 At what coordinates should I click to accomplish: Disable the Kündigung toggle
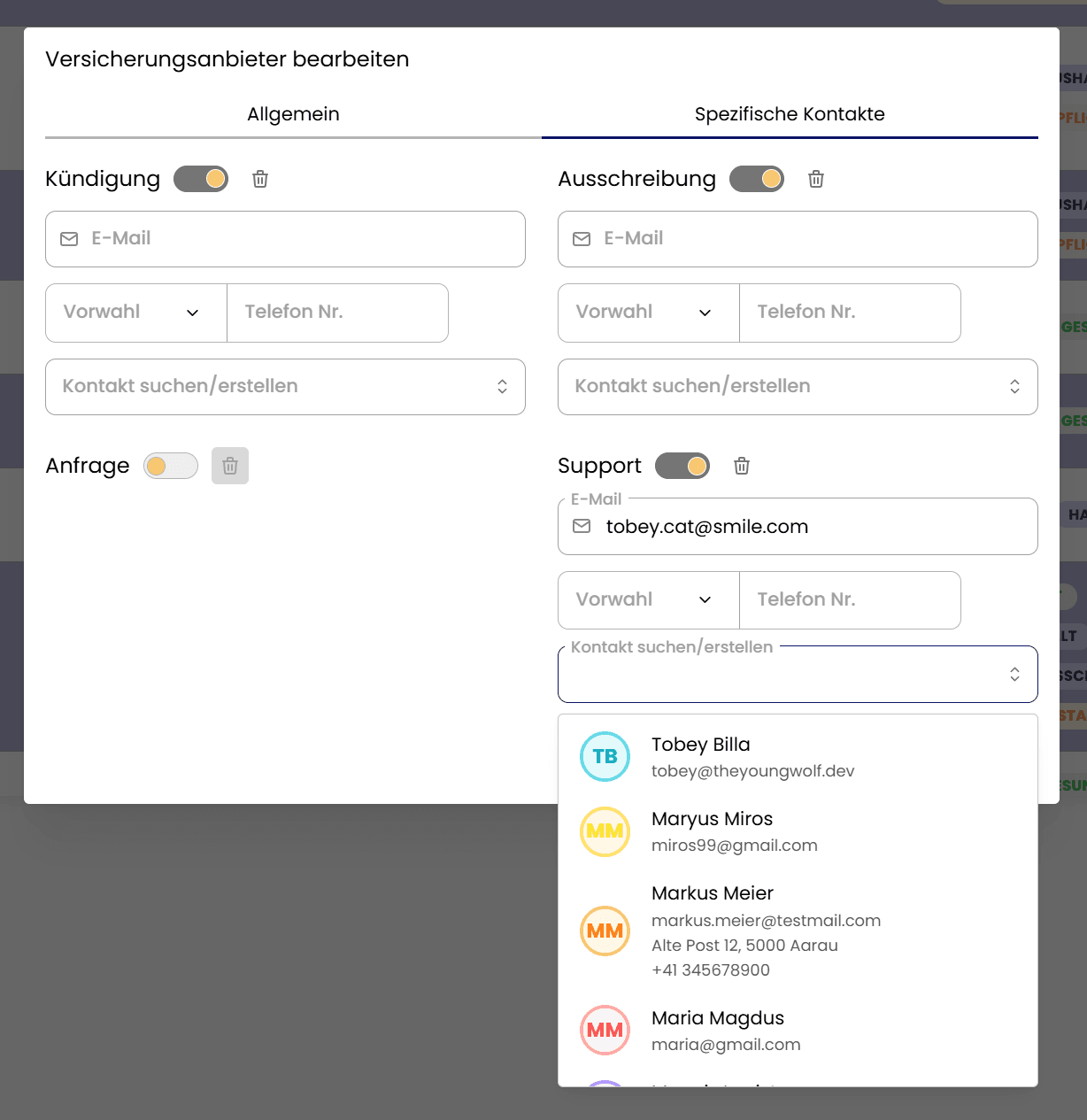pos(201,179)
